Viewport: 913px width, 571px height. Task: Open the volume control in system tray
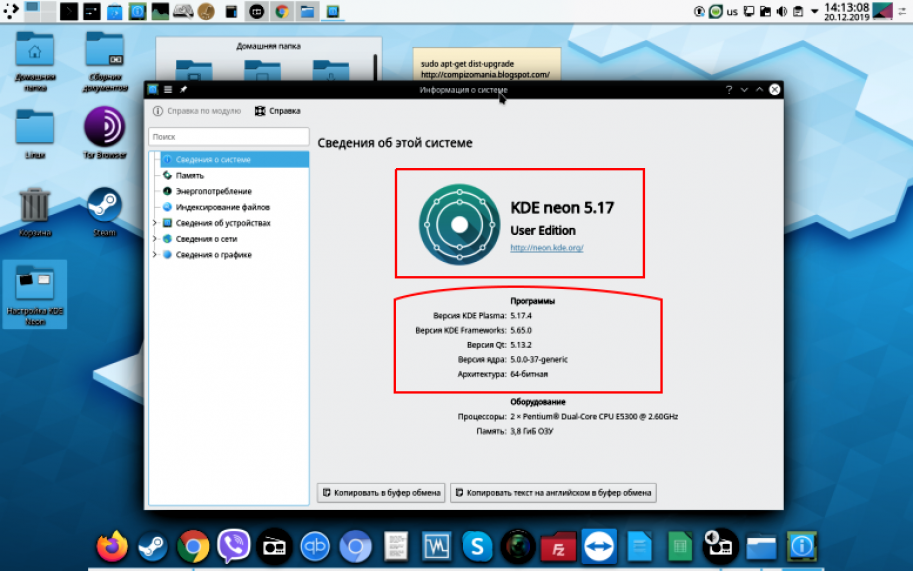coord(781,11)
